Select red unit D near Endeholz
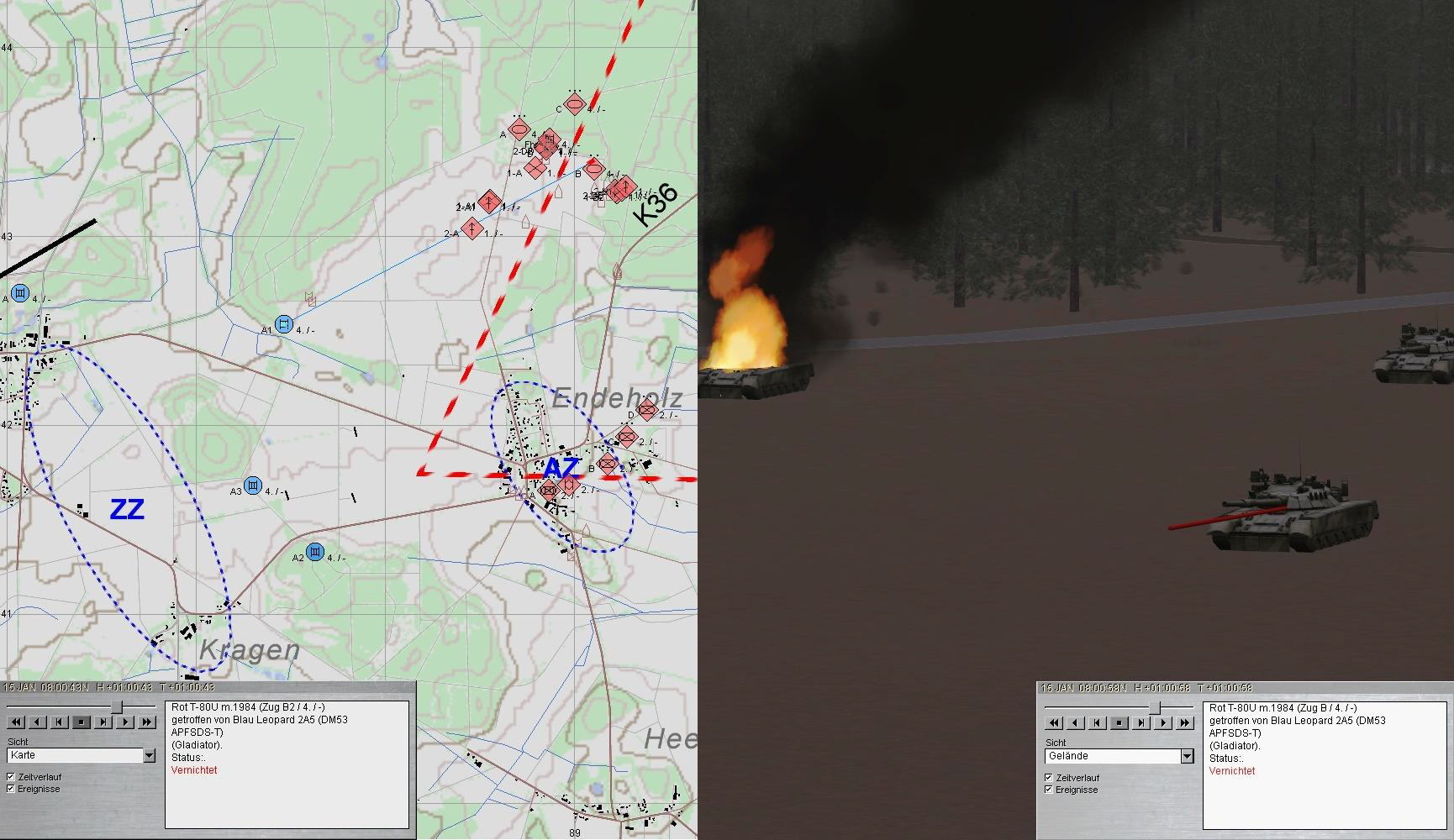The width and height of the screenshot is (1454, 840). (x=646, y=410)
